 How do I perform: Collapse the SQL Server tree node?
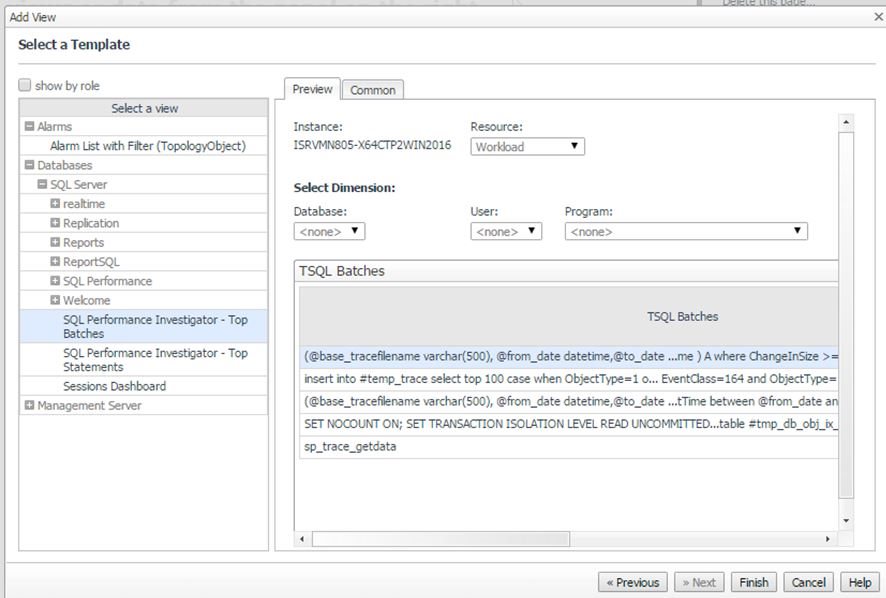point(42,184)
